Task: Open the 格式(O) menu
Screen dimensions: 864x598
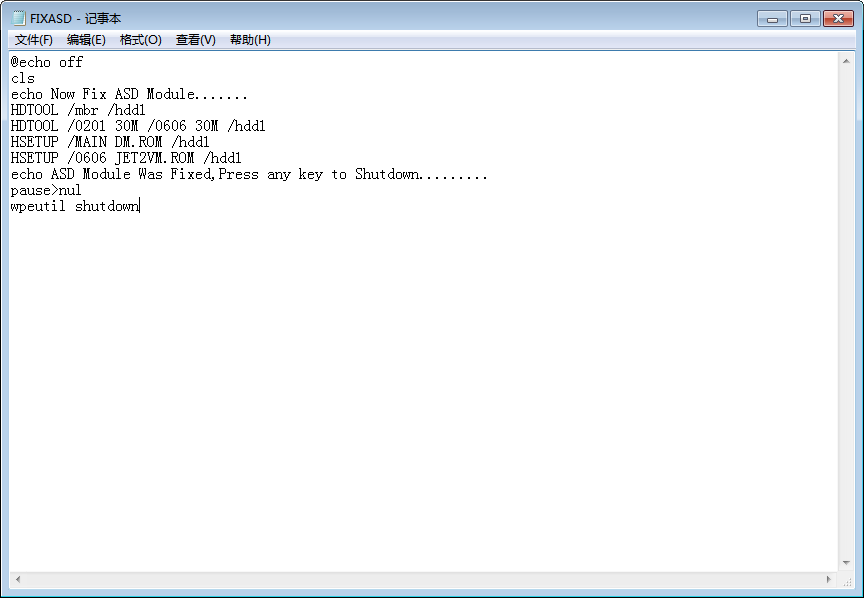Action: tap(141, 40)
